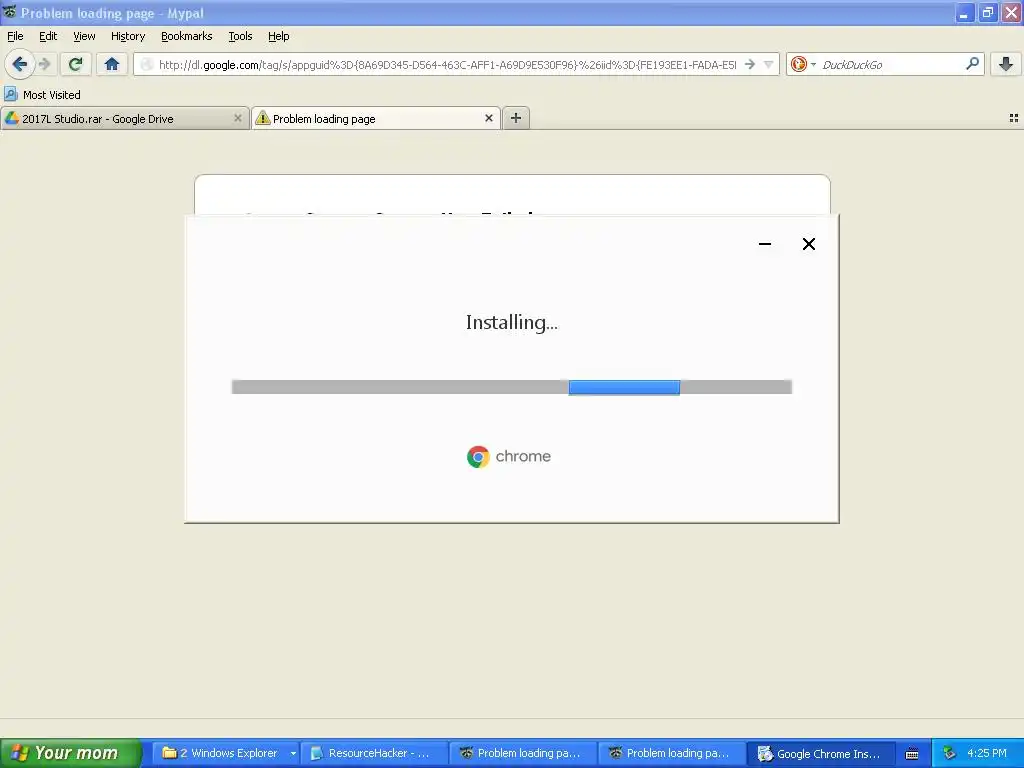Open the Your mom Start button

(71, 753)
